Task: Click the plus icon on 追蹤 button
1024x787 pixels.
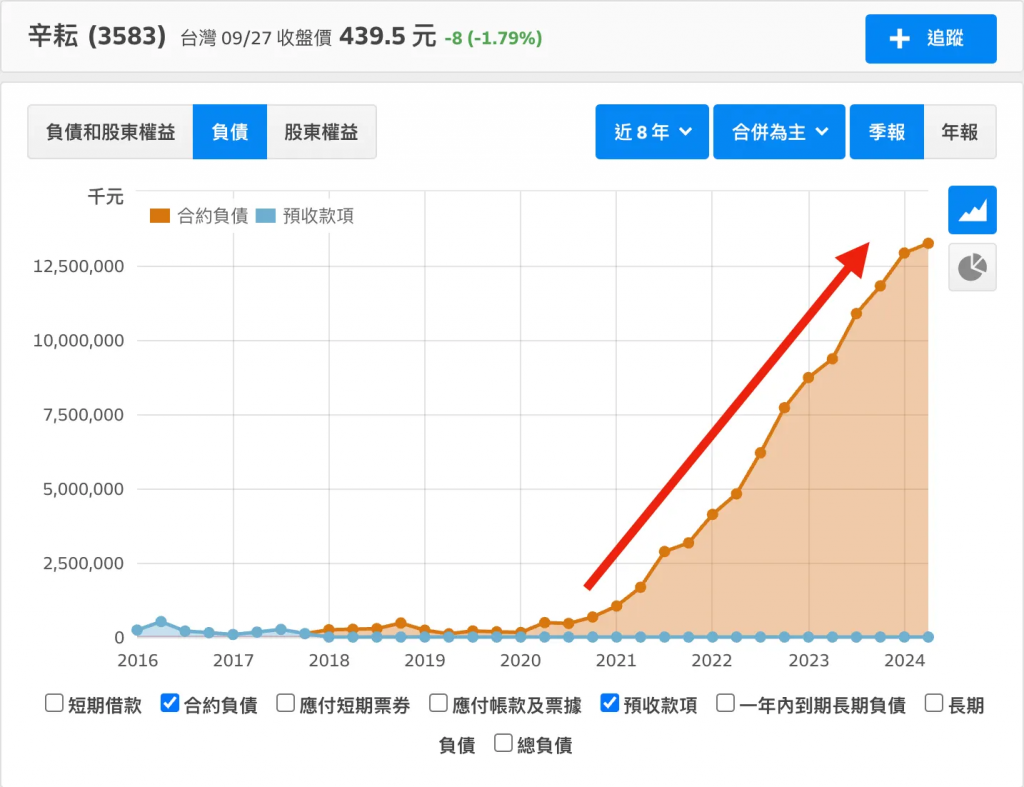Action: click(x=899, y=39)
